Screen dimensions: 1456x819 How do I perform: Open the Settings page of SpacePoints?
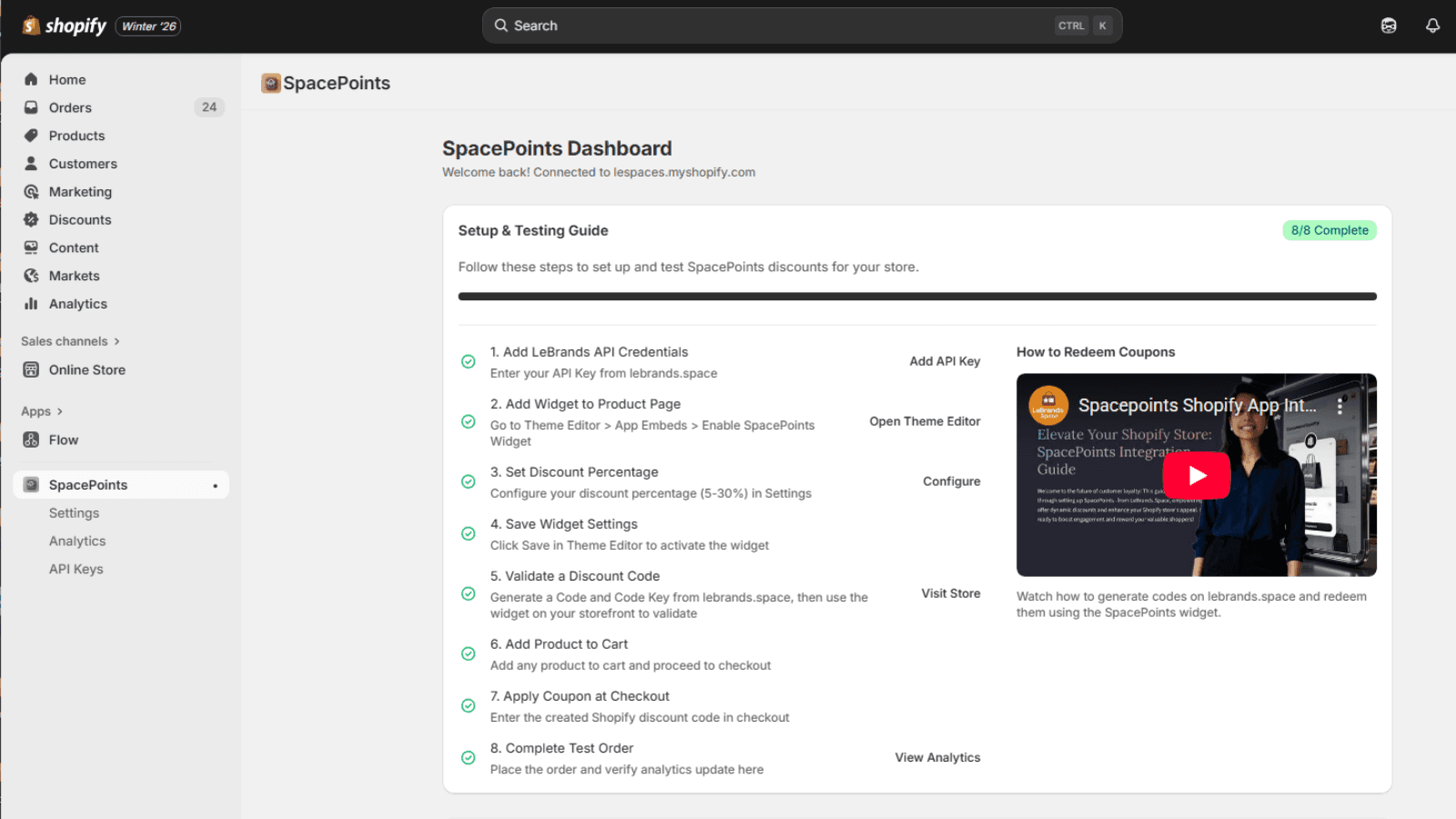pyautogui.click(x=74, y=512)
